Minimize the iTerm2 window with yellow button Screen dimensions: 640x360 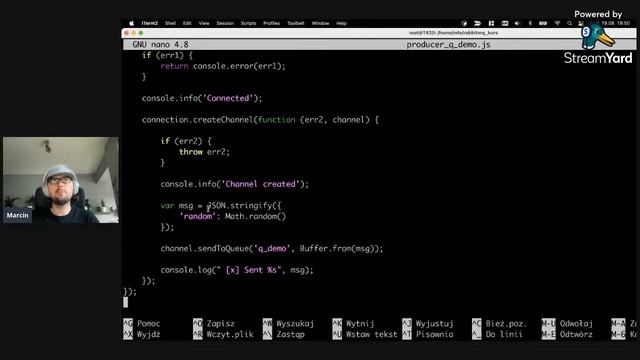pyautogui.click(x=134, y=33)
